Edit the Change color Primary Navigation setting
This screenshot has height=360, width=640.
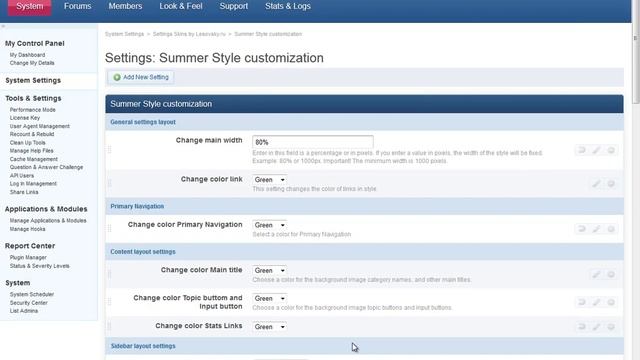pos(596,229)
